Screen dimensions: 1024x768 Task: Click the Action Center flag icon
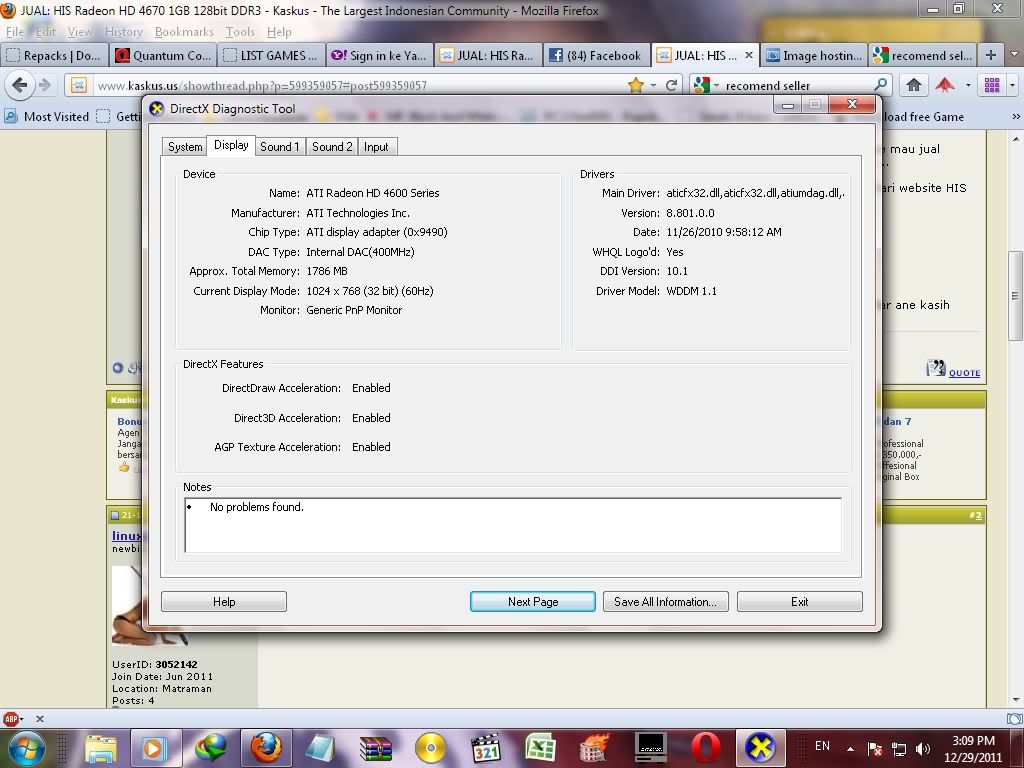[x=874, y=748]
